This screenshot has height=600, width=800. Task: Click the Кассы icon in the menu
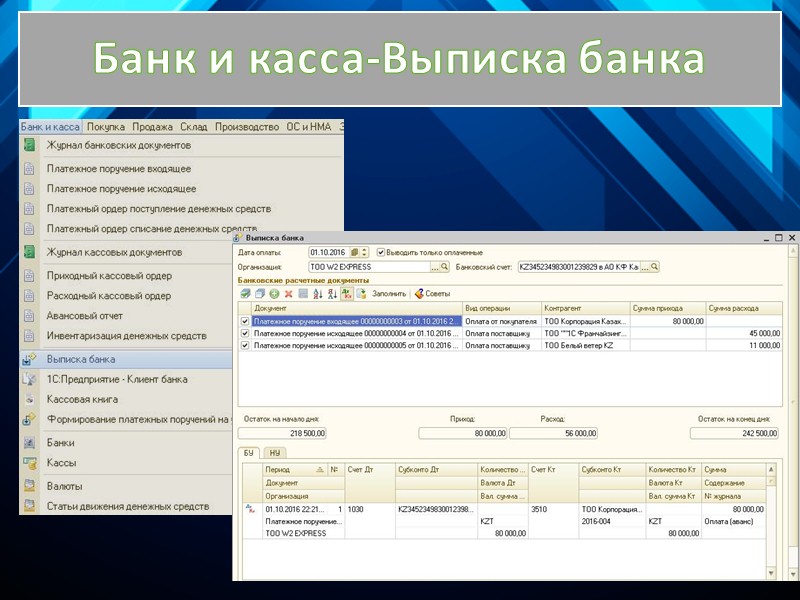tap(30, 463)
